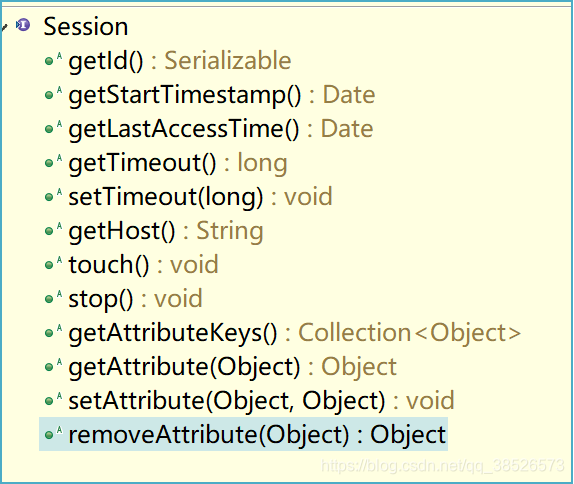574x484 pixels.
Task: Click the green icon next to getLastAccessTime()
Action: [x=53, y=128]
